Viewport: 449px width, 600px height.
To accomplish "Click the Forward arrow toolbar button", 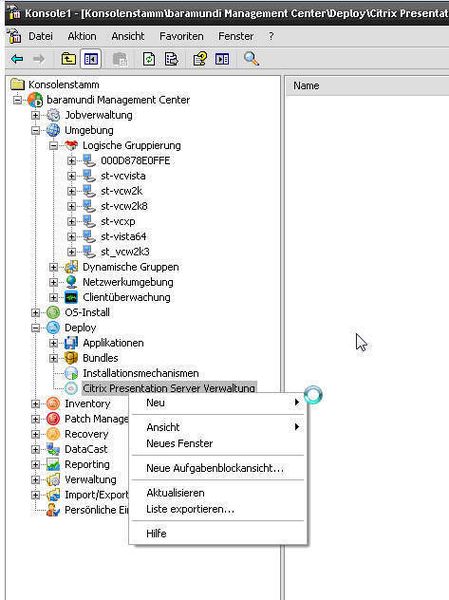I will (x=39, y=59).
